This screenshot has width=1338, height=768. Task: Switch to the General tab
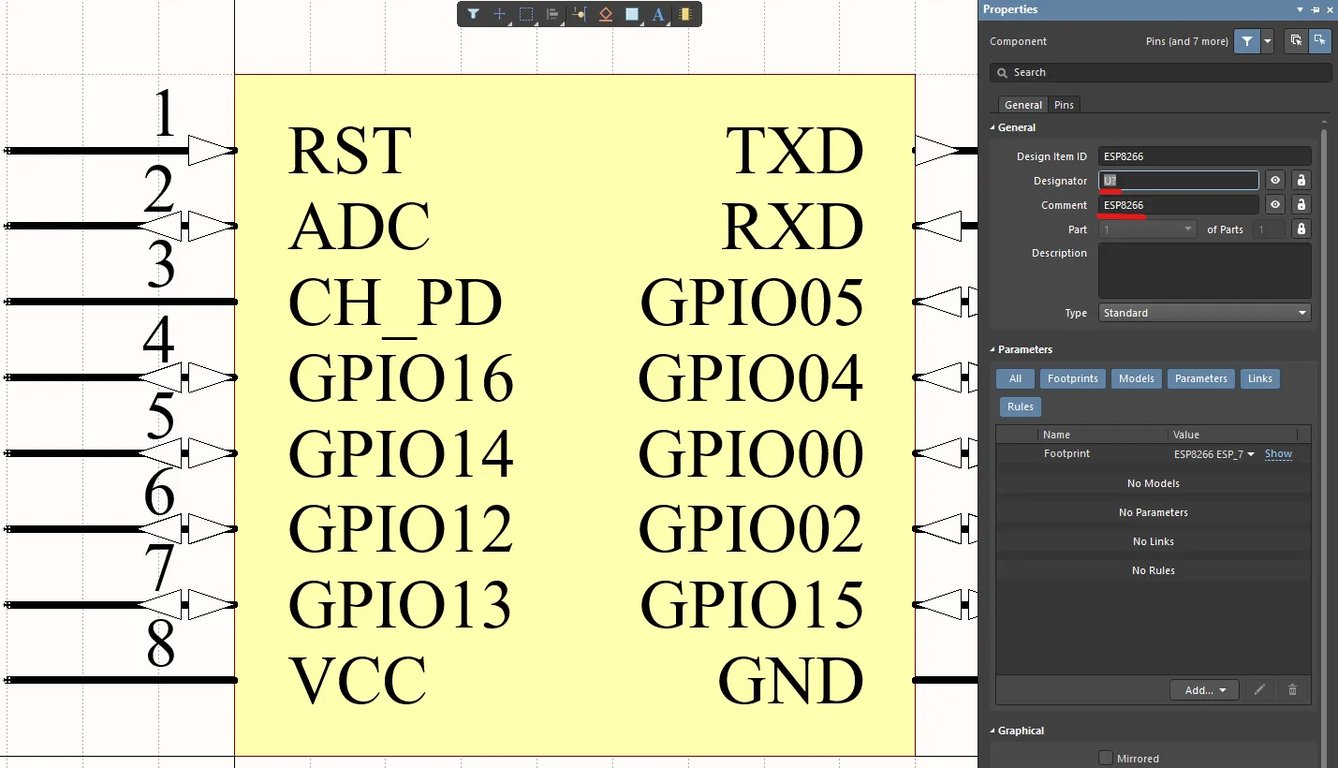1023,105
